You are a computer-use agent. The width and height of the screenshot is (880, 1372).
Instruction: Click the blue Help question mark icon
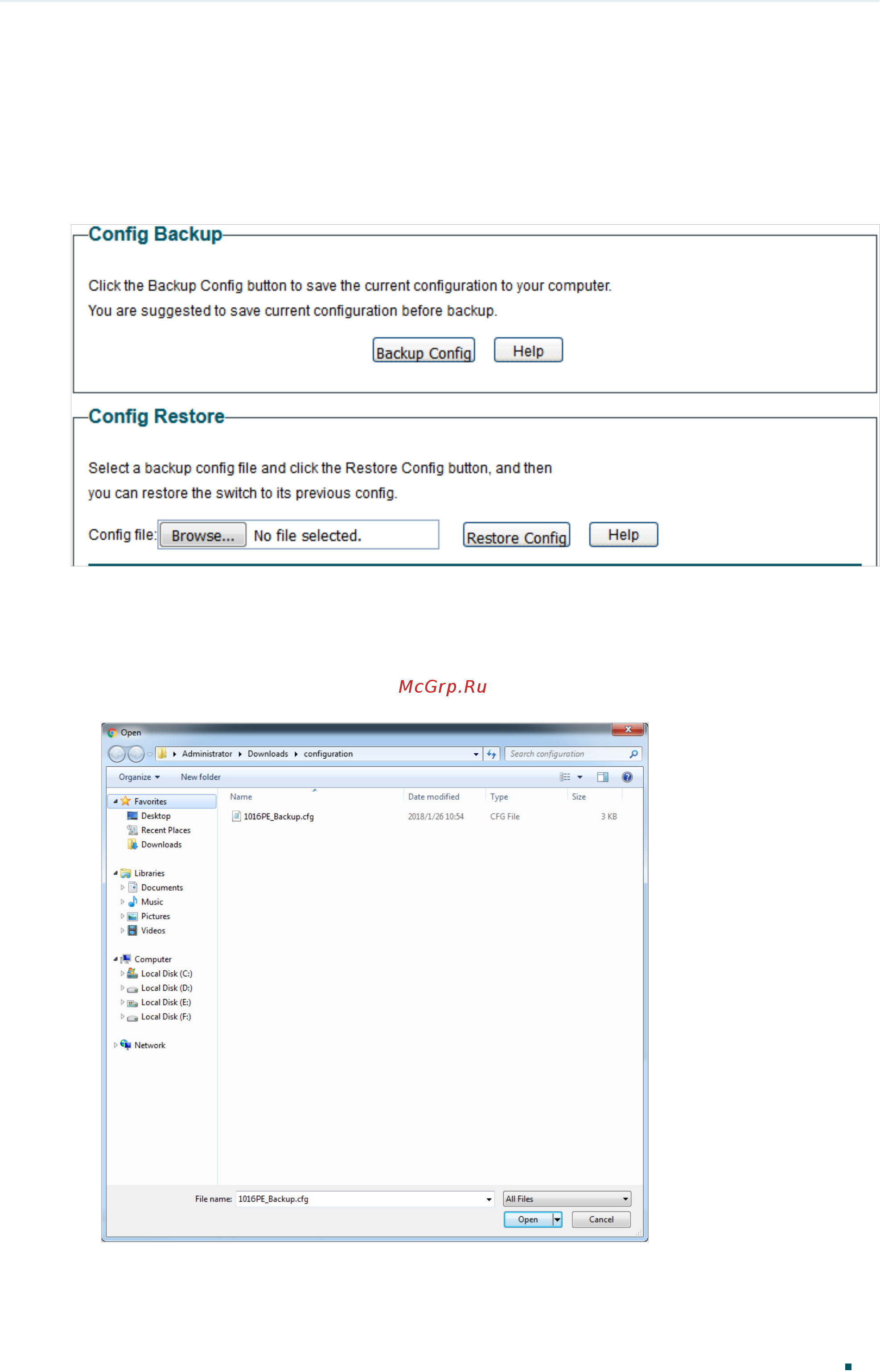coord(627,777)
